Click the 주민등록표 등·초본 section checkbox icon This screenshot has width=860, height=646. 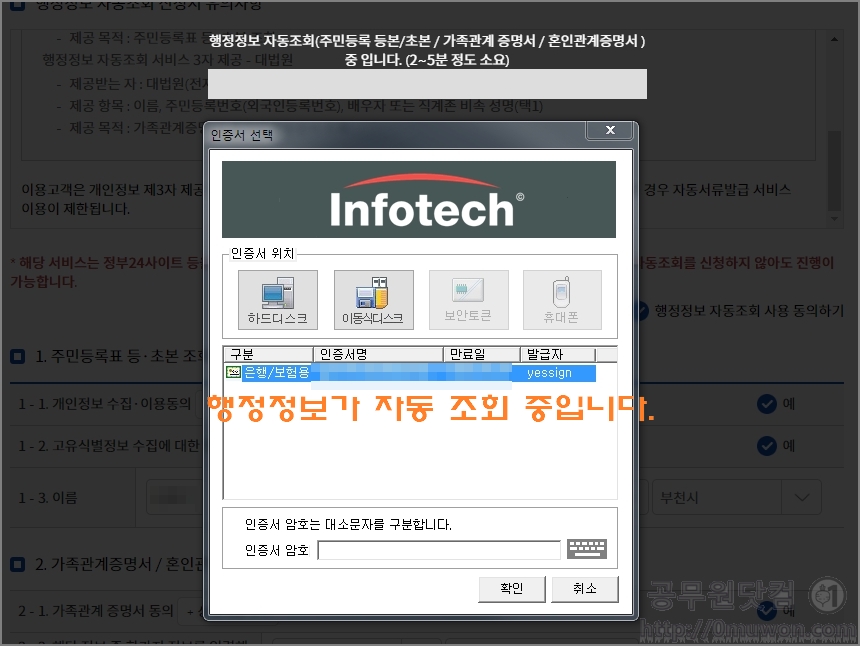(18, 357)
